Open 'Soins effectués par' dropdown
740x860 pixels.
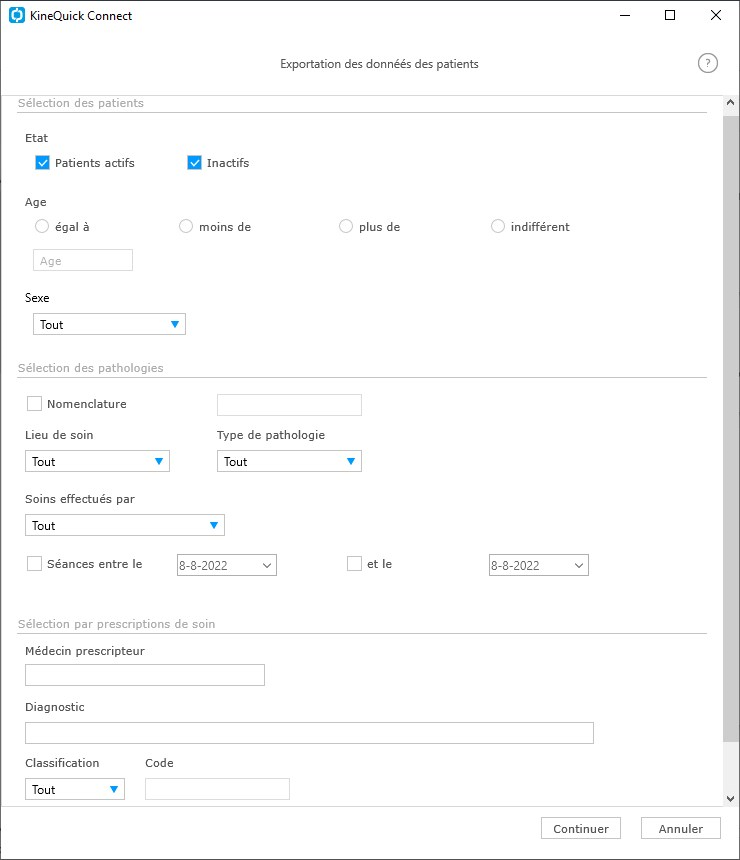[125, 525]
